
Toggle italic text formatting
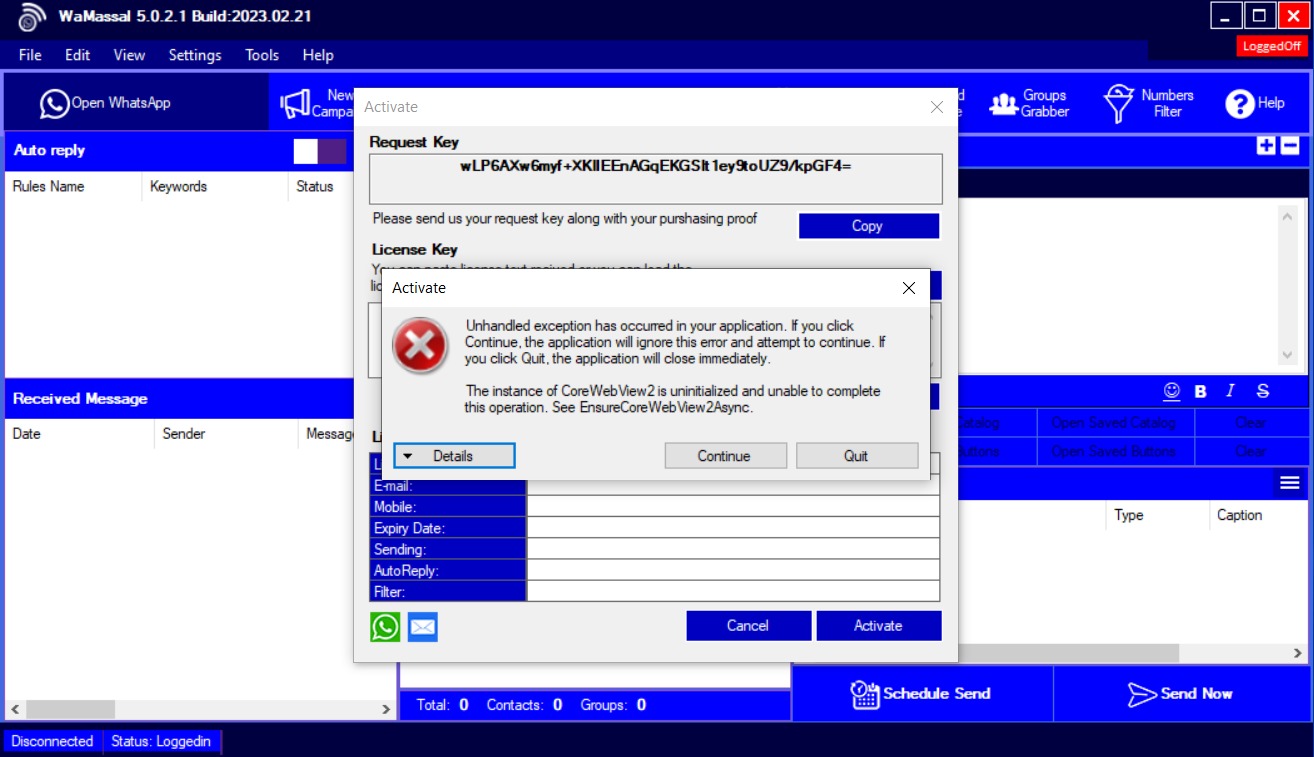click(x=1231, y=391)
